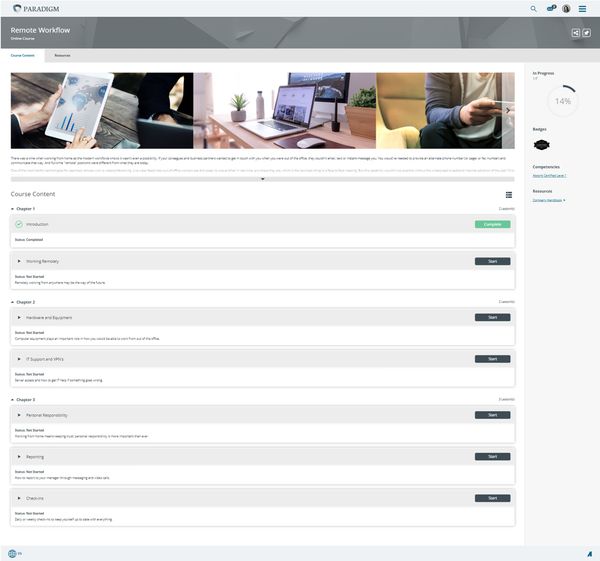The width and height of the screenshot is (600, 561).
Task: Click the search magnifier icon in header
Action: pos(533,8)
